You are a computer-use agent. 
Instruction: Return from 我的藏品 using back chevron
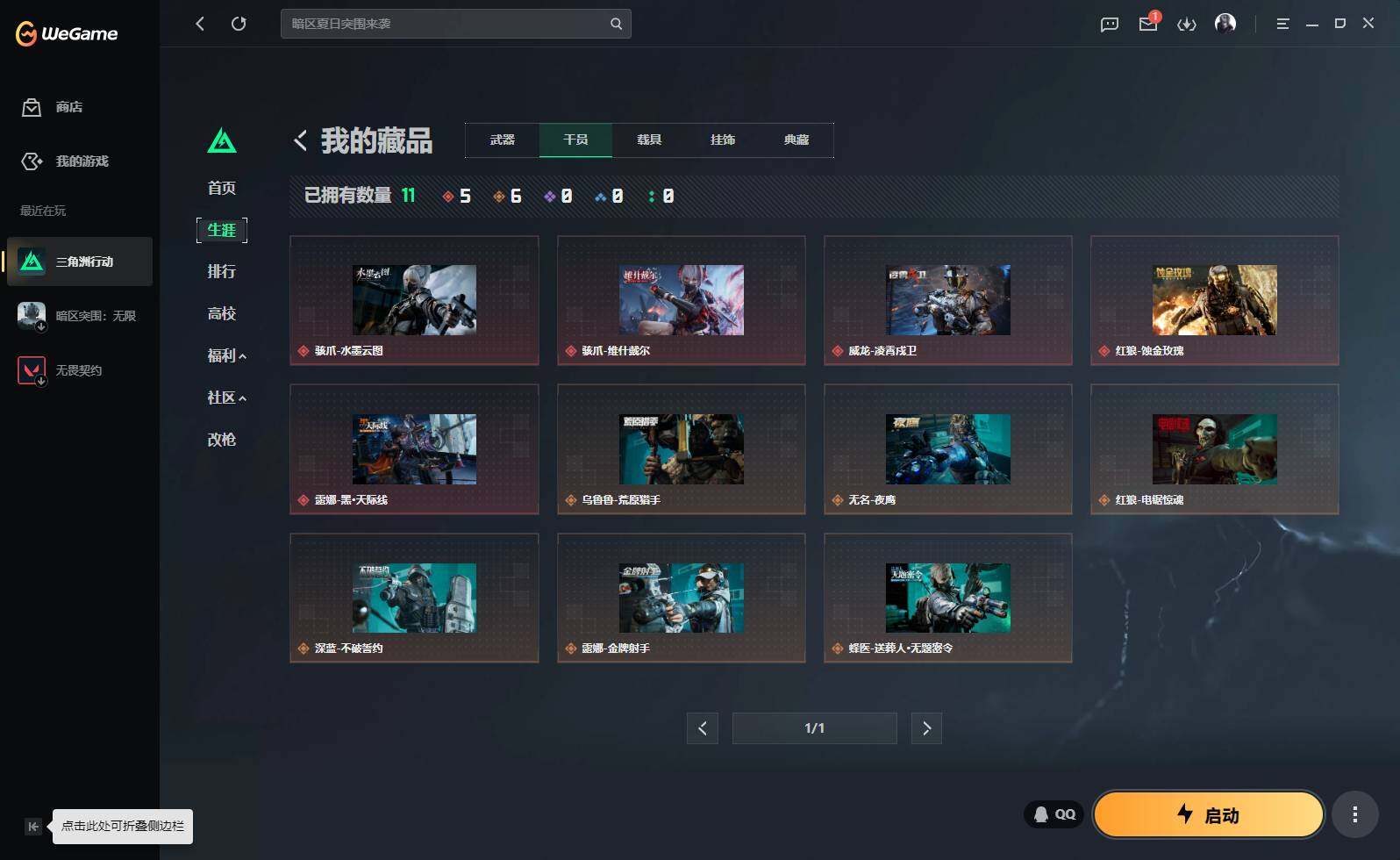pos(300,140)
